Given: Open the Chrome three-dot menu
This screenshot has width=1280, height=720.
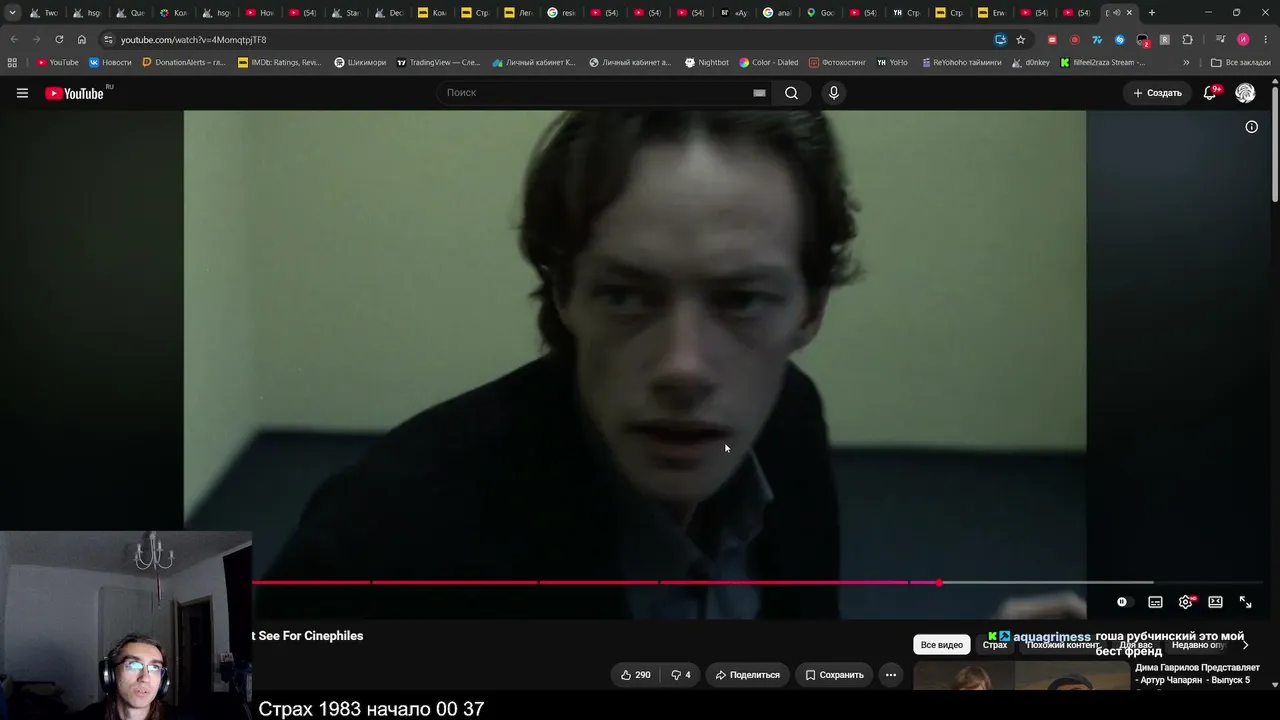Looking at the screenshot, I should (1265, 40).
